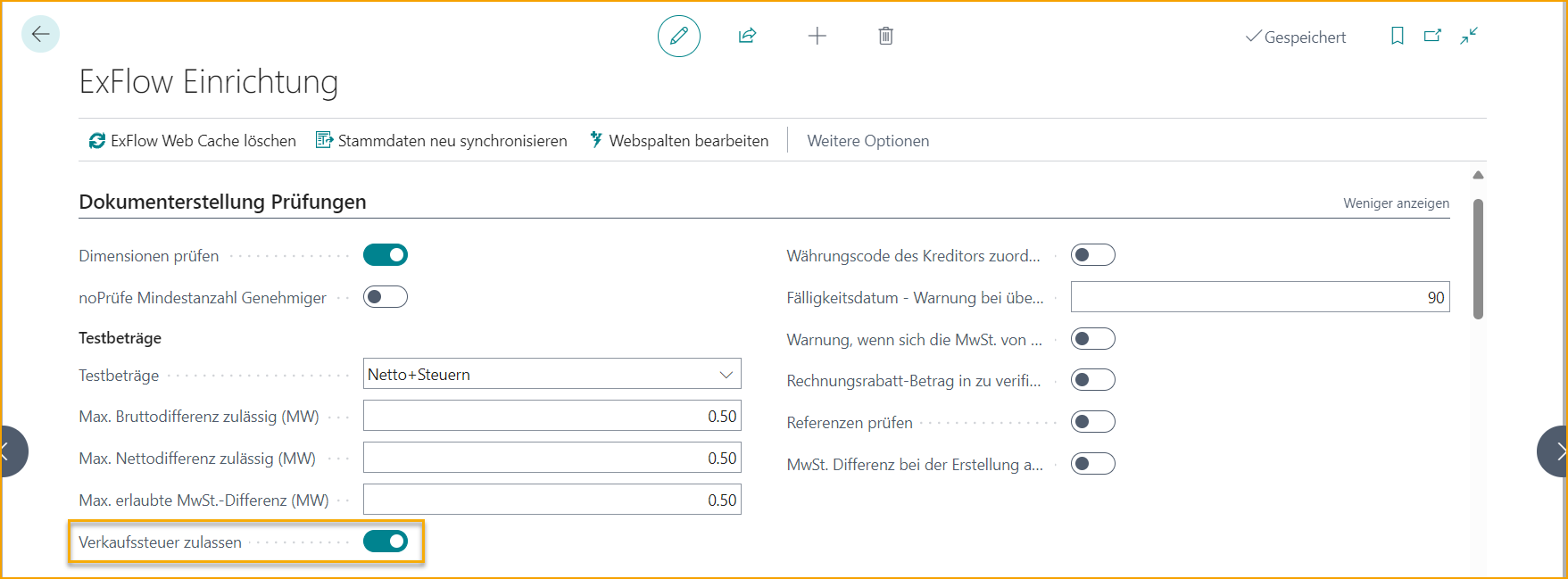Click the vertical scrollbar thumb
Viewport: 1568px width, 579px height.
click(x=1478, y=259)
